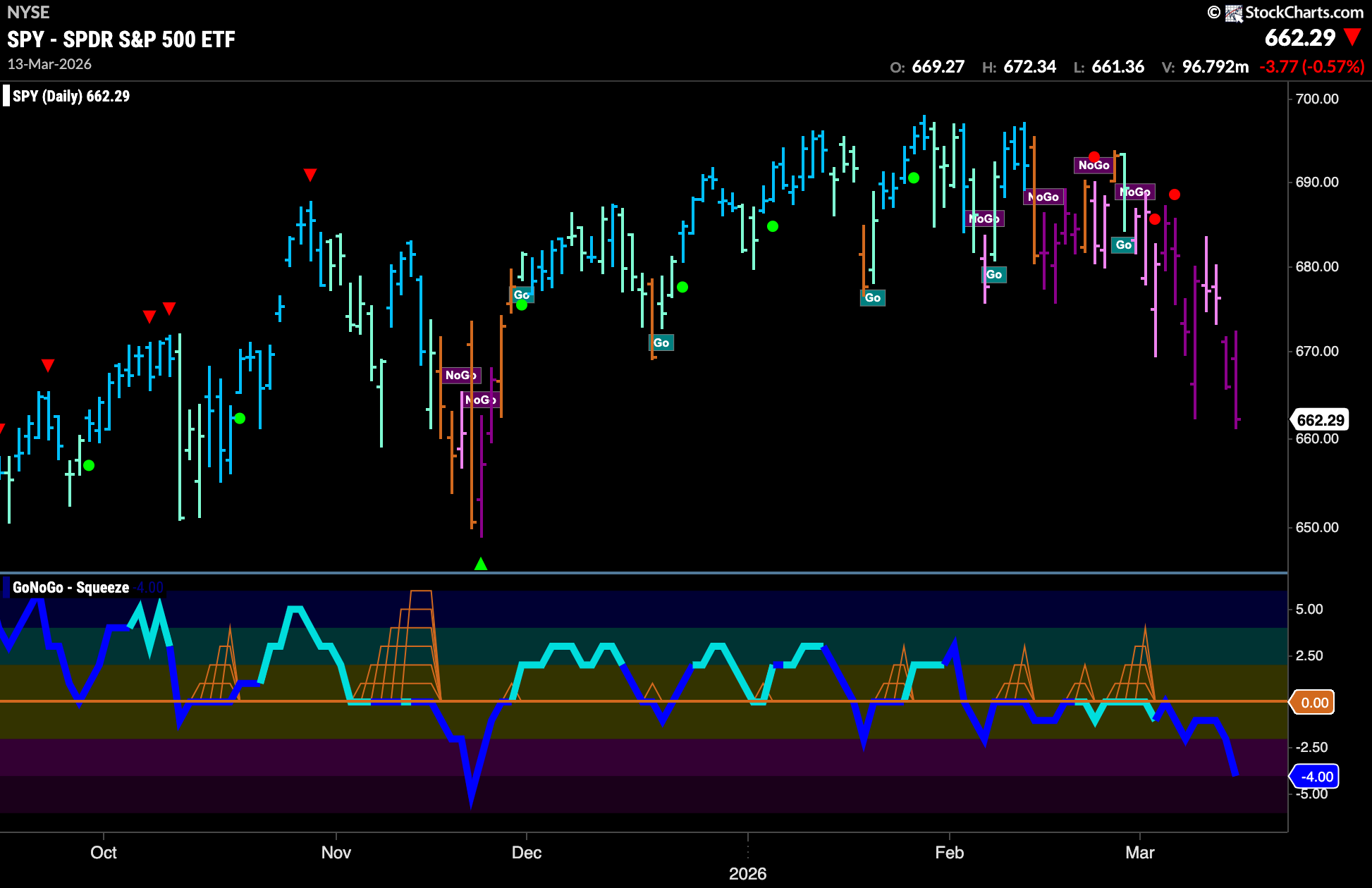Image resolution: width=1372 pixels, height=888 pixels.
Task: Click the Go label near 676 in January
Action: 873,298
